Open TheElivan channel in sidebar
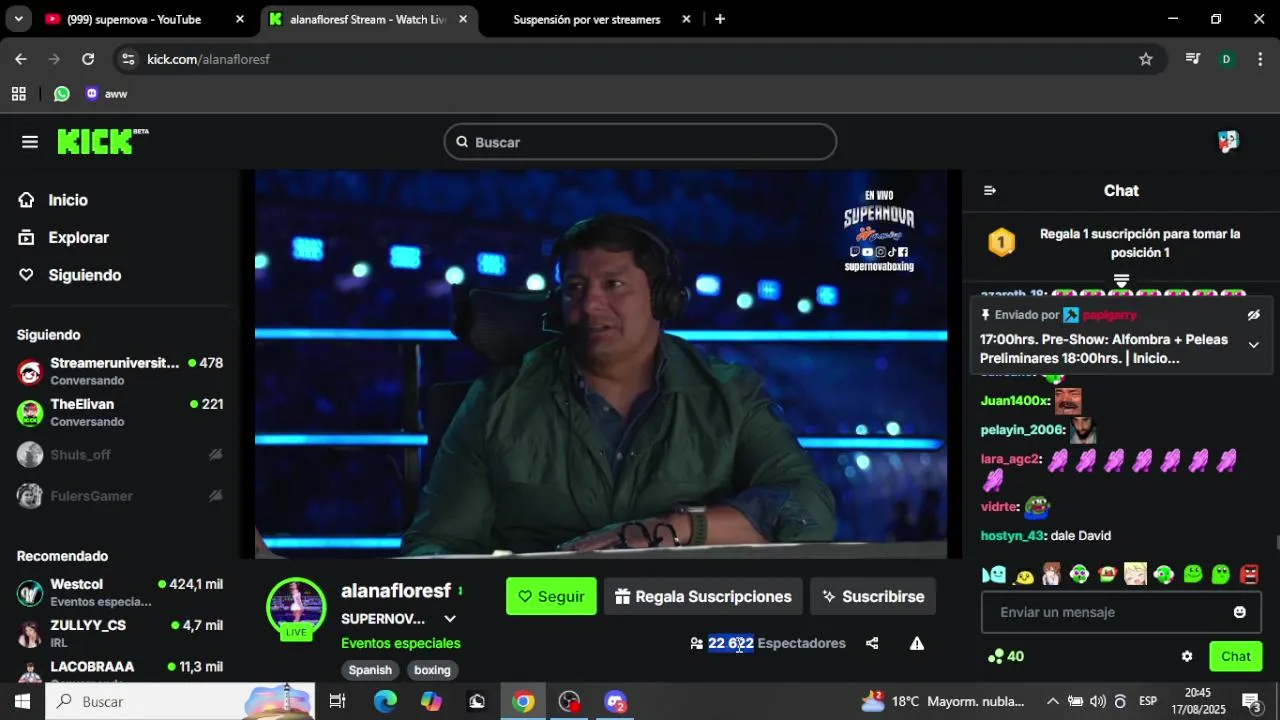1280x720 pixels. [120, 412]
